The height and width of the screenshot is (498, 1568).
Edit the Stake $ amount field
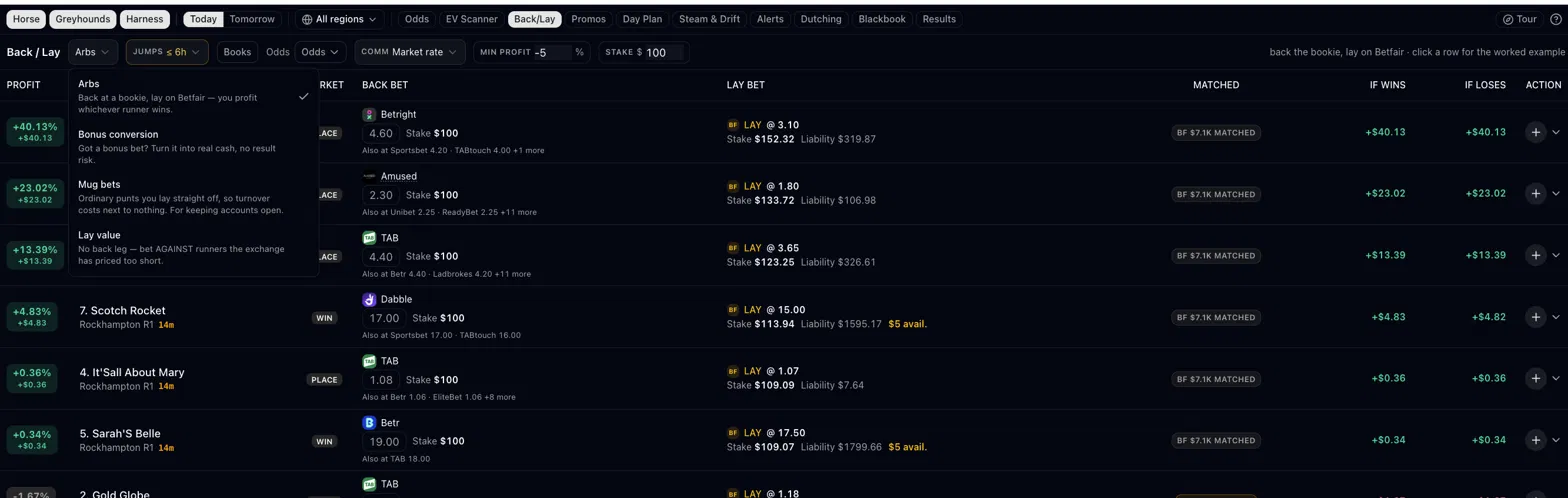tap(663, 52)
